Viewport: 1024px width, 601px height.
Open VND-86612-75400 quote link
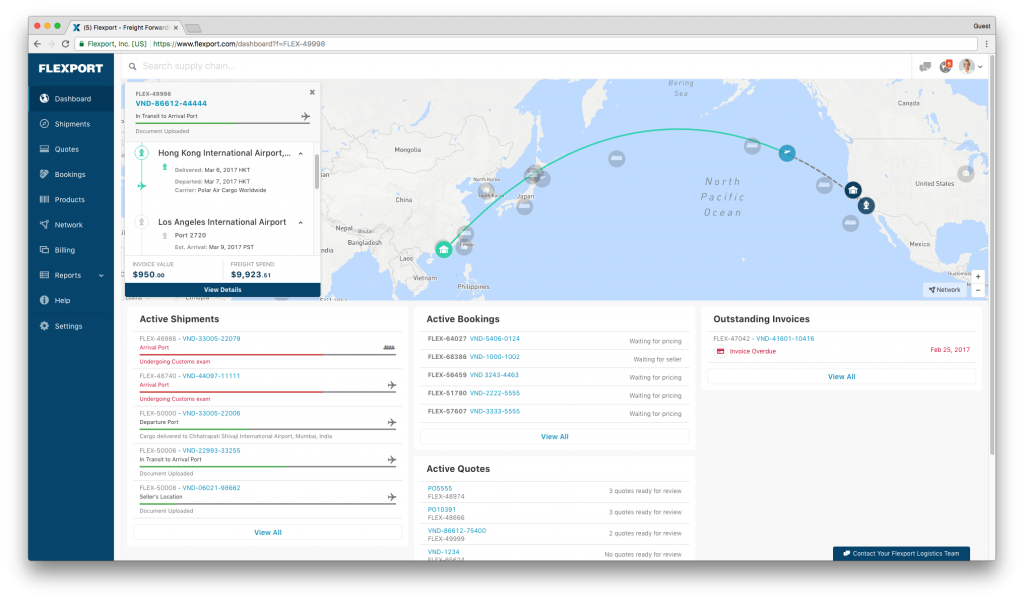tap(456, 531)
